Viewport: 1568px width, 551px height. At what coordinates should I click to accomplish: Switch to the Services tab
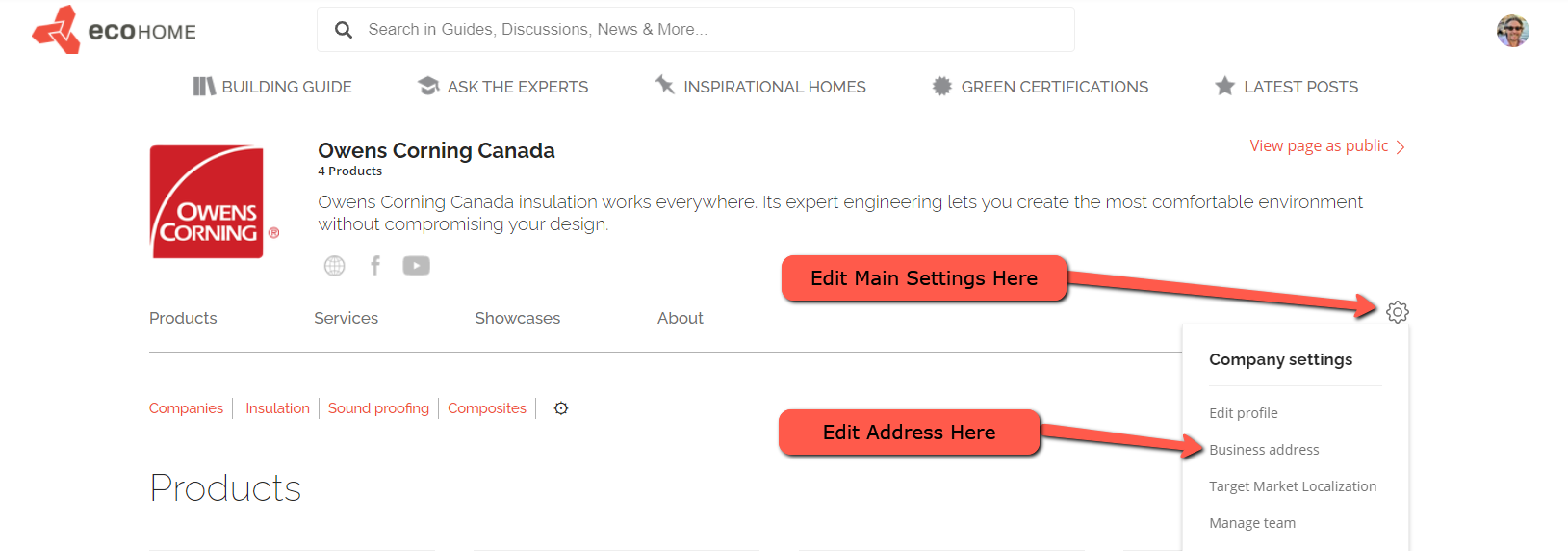coord(346,318)
